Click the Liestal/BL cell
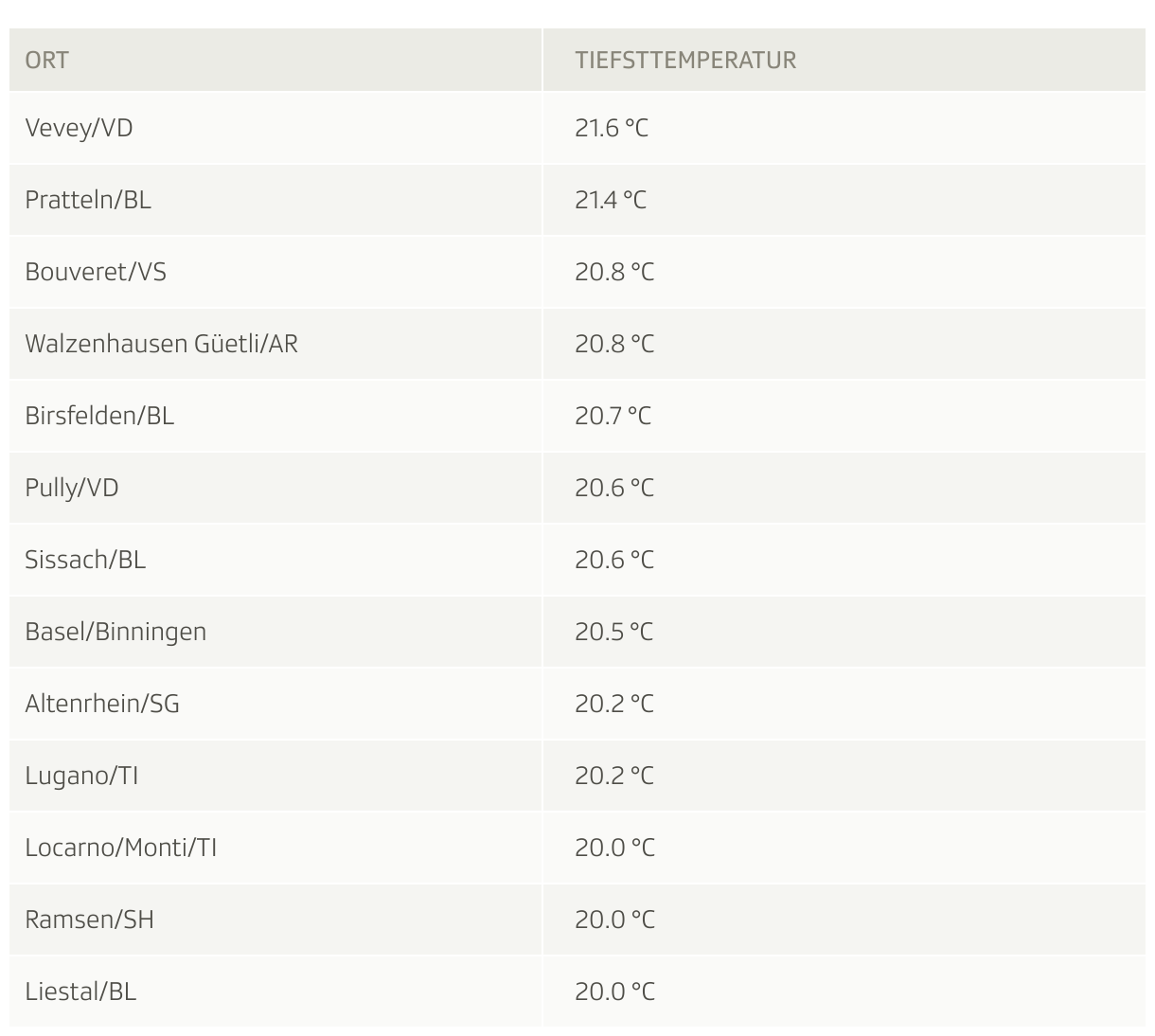Screen dimensions: 1155x1036 (275, 991)
